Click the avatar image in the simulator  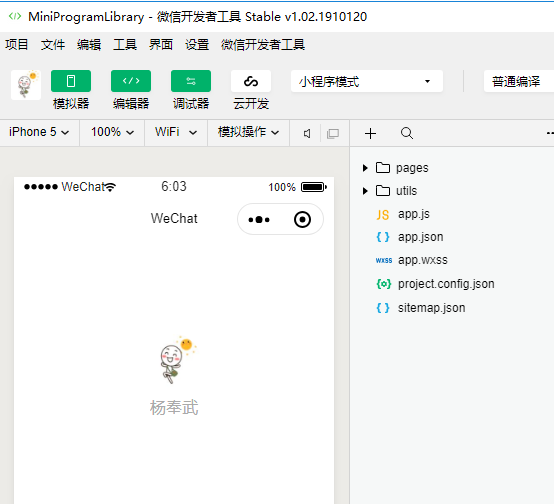(178, 359)
